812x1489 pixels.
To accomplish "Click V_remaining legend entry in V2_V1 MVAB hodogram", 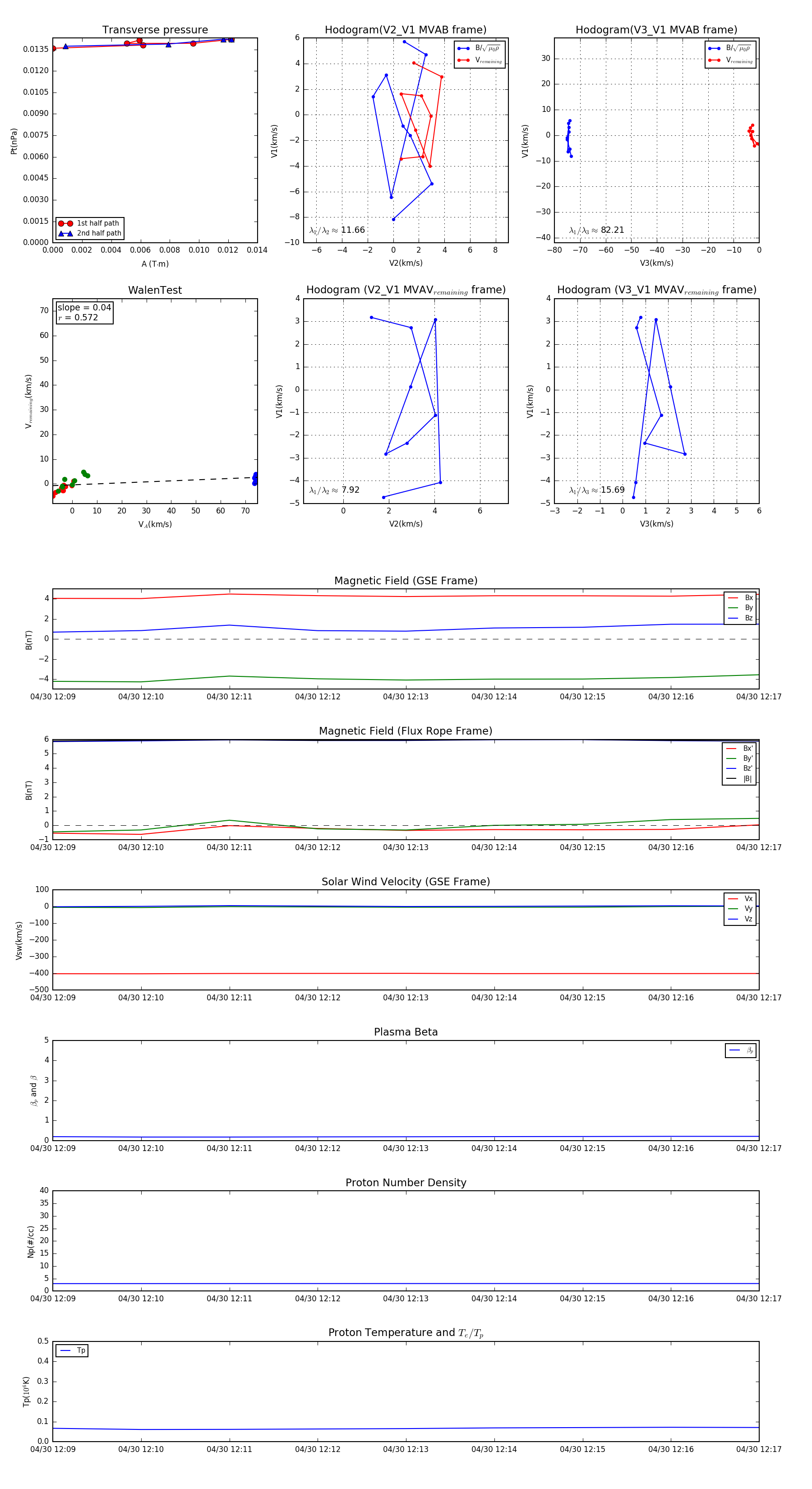I will (x=479, y=60).
